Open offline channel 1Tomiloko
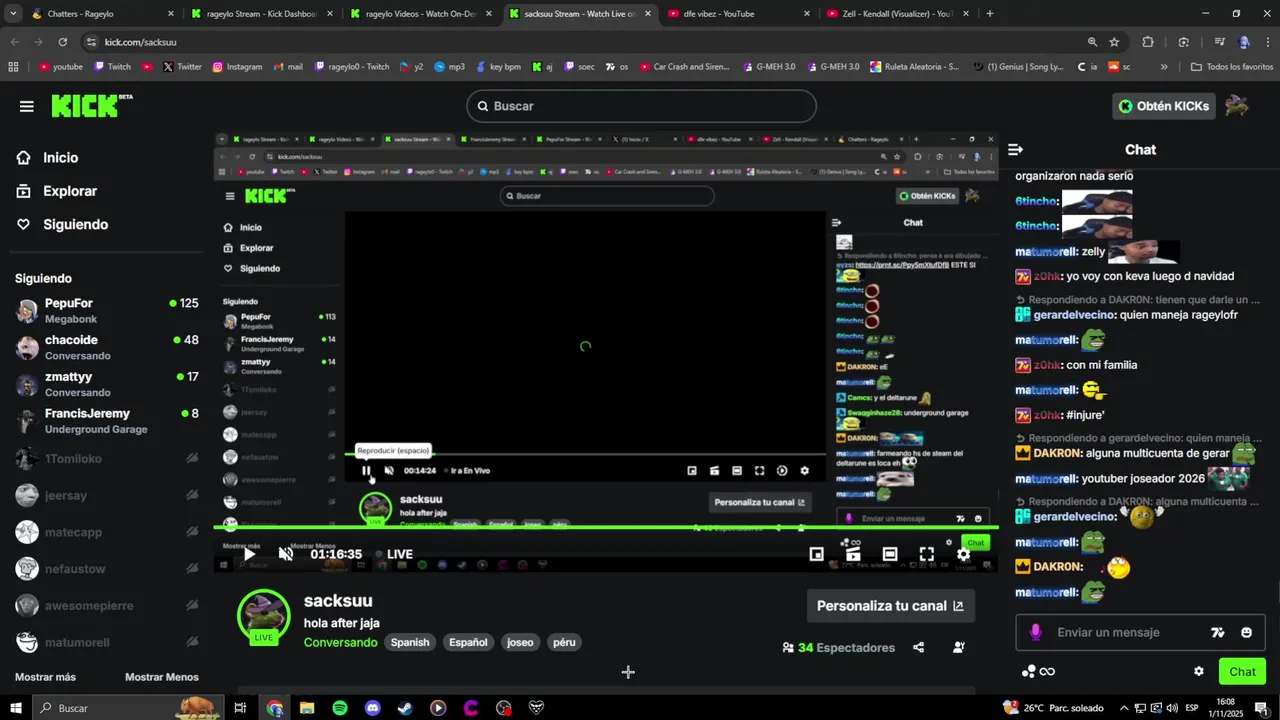The image size is (1280, 720). (107, 459)
